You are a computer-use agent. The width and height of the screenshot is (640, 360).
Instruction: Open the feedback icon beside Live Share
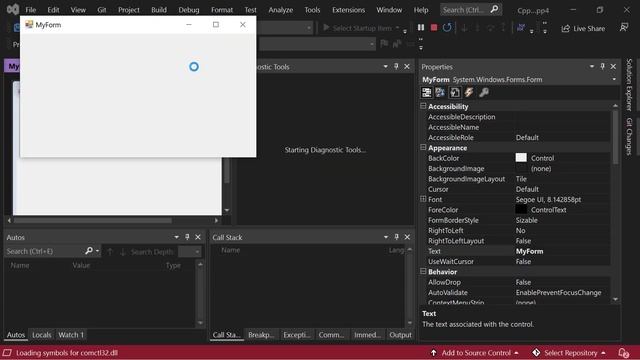[624, 27]
